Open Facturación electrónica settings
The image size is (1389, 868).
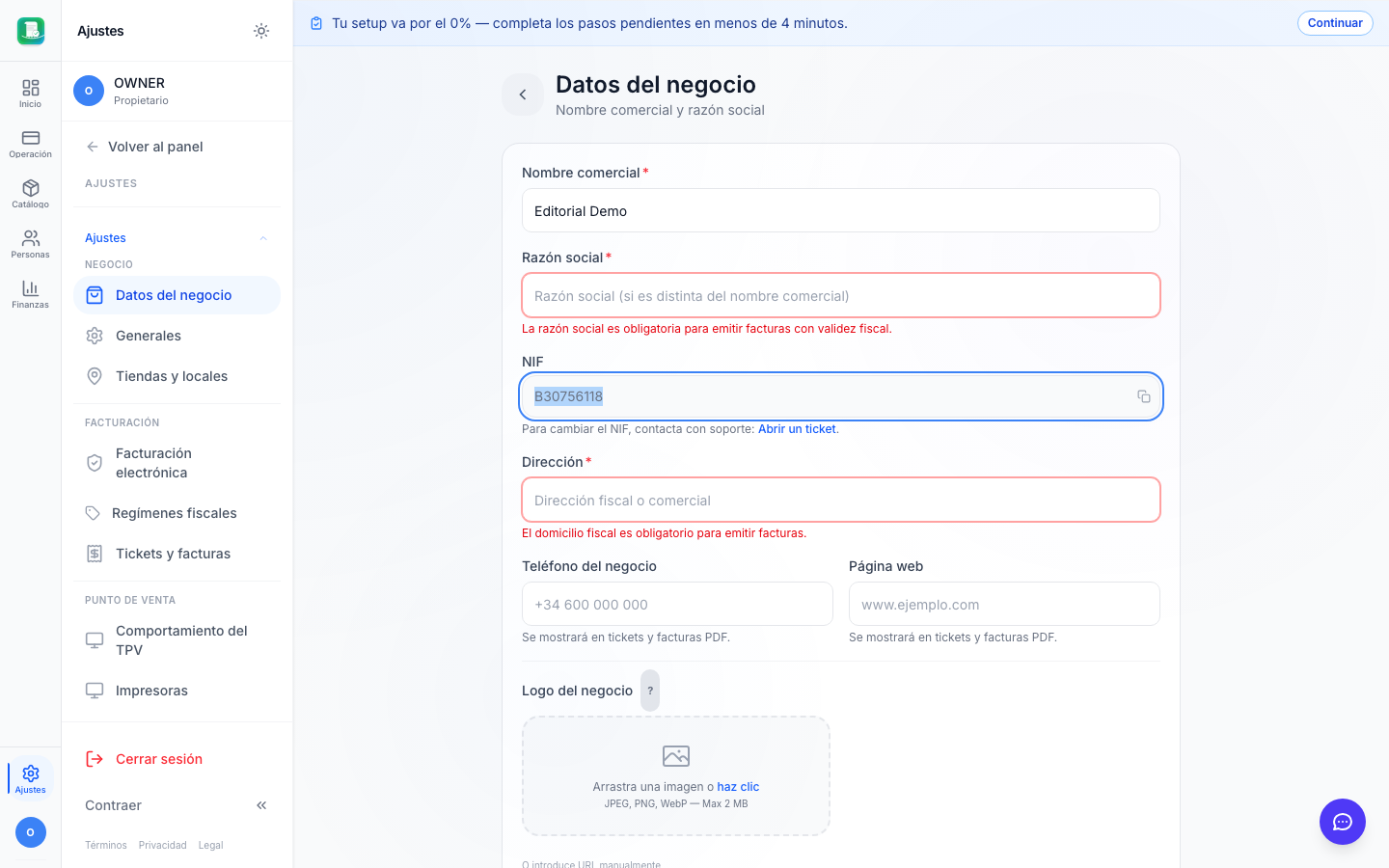pos(177,463)
